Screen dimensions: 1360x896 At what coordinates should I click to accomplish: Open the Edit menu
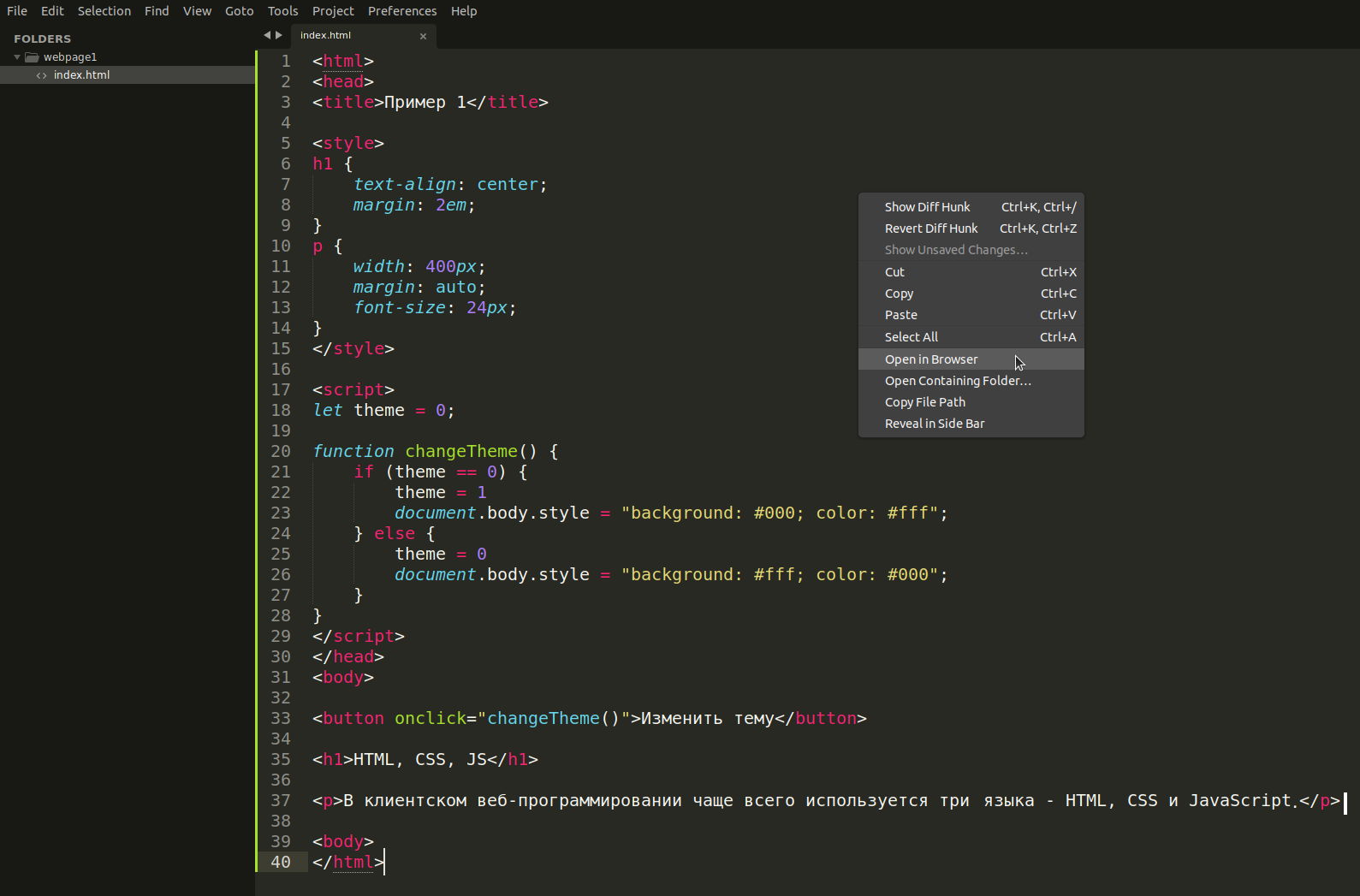[x=52, y=11]
